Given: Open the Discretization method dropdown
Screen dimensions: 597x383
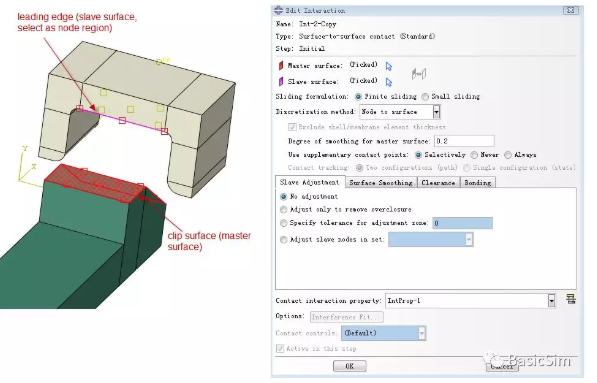Looking at the screenshot, I should coord(436,112).
